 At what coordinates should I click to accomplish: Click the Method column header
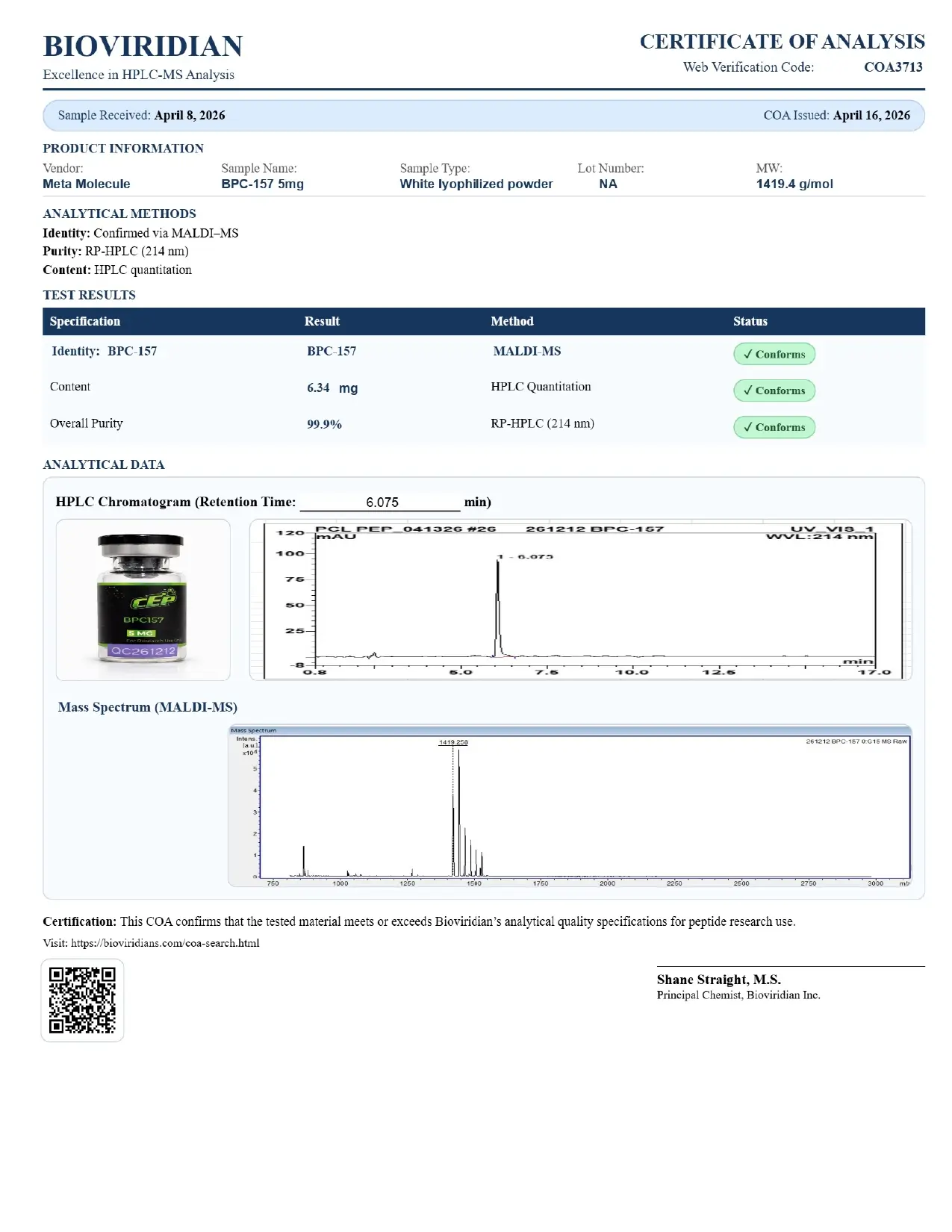click(x=512, y=321)
